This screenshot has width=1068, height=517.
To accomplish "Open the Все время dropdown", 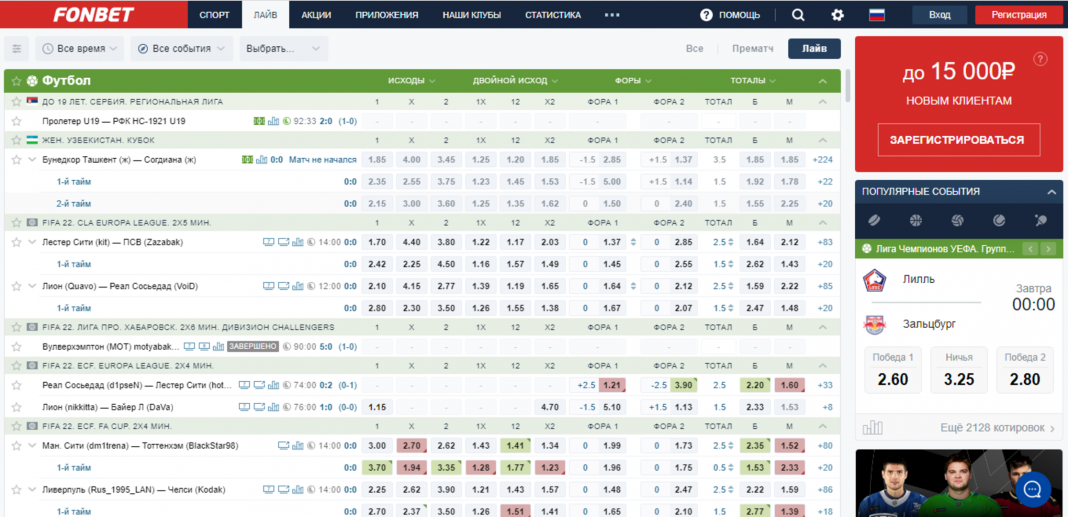I will [80, 49].
